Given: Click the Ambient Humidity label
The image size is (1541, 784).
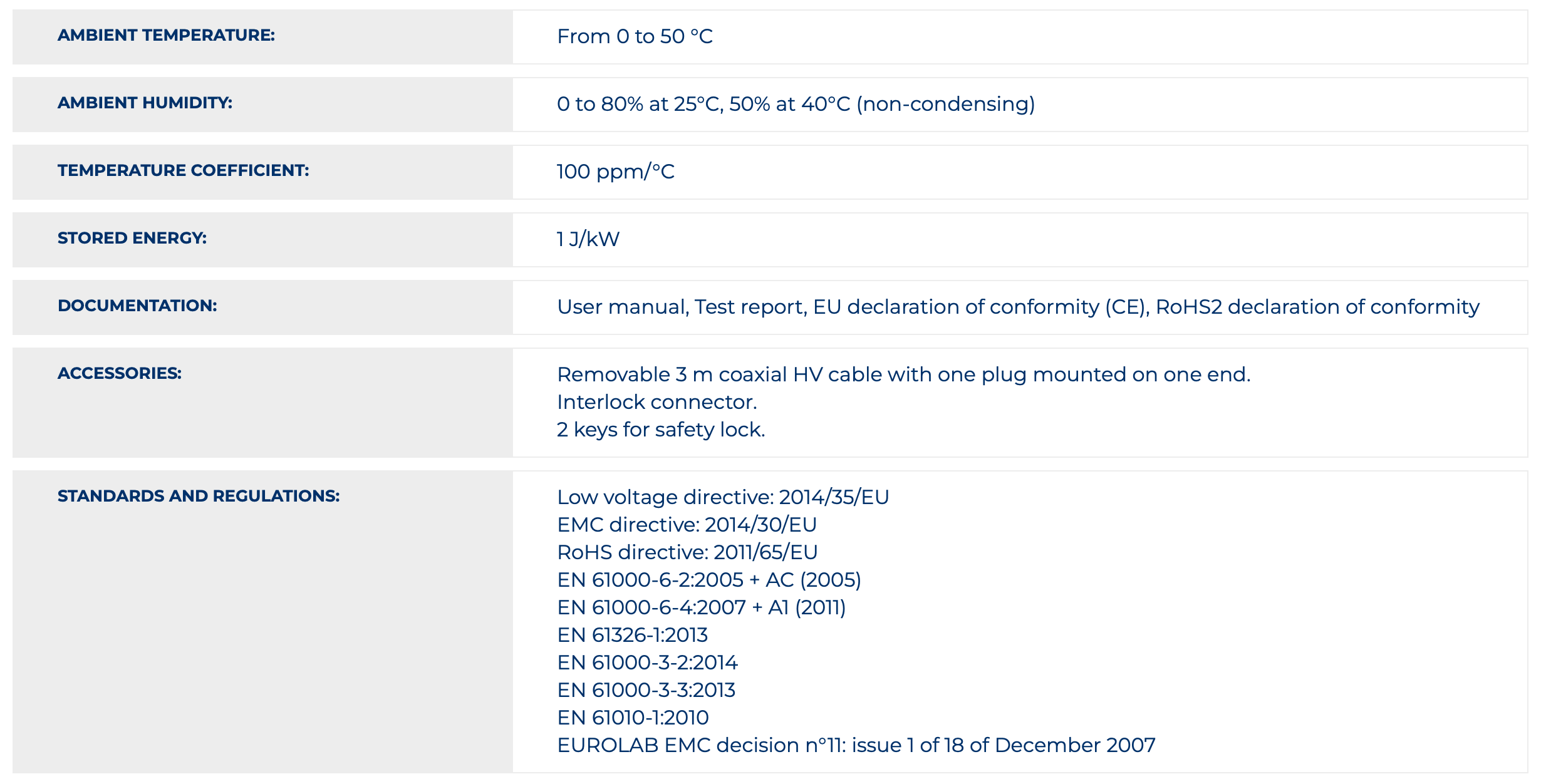Looking at the screenshot, I should (145, 103).
